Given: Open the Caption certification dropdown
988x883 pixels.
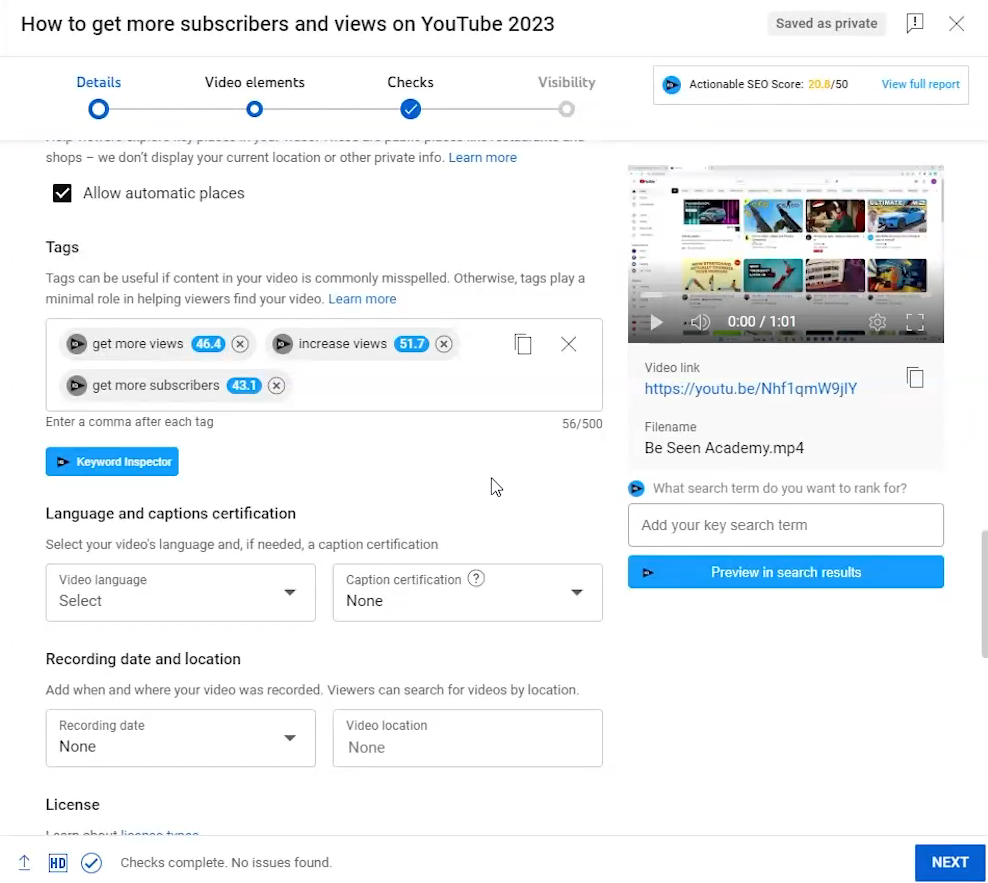Looking at the screenshot, I should coord(467,592).
